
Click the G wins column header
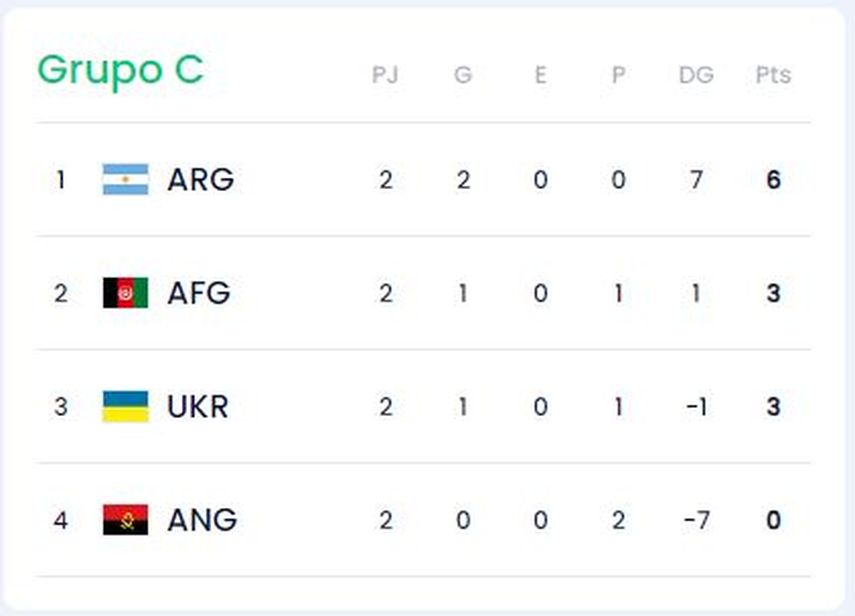coord(463,75)
